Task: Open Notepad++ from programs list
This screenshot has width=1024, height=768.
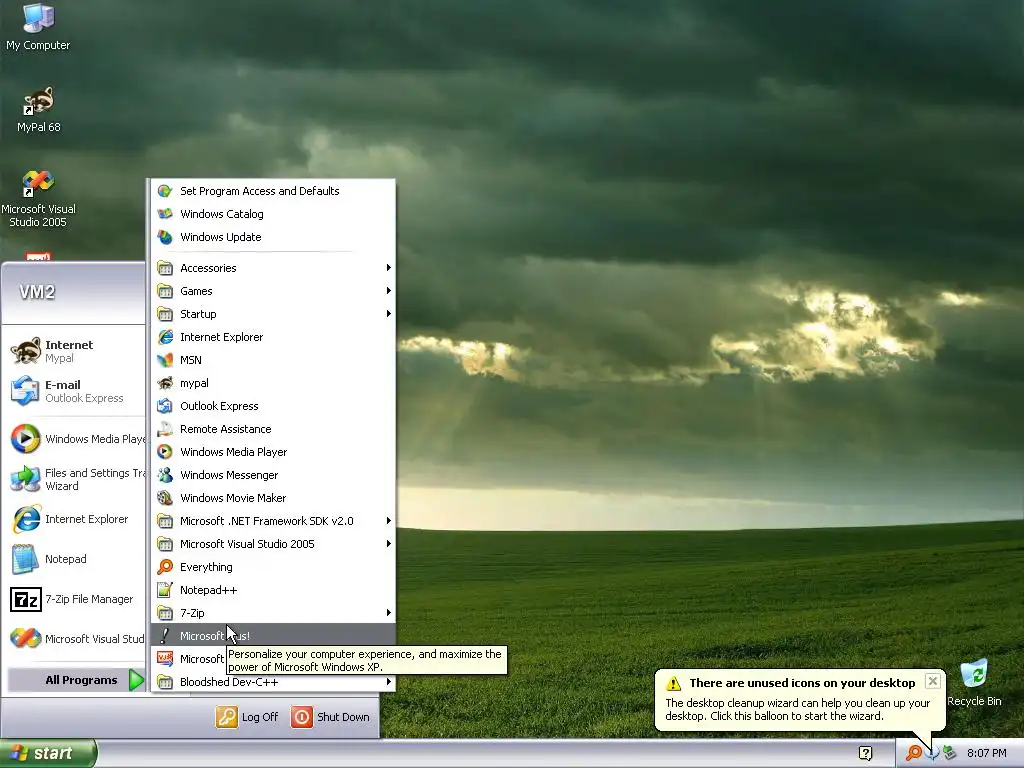Action: (273, 590)
